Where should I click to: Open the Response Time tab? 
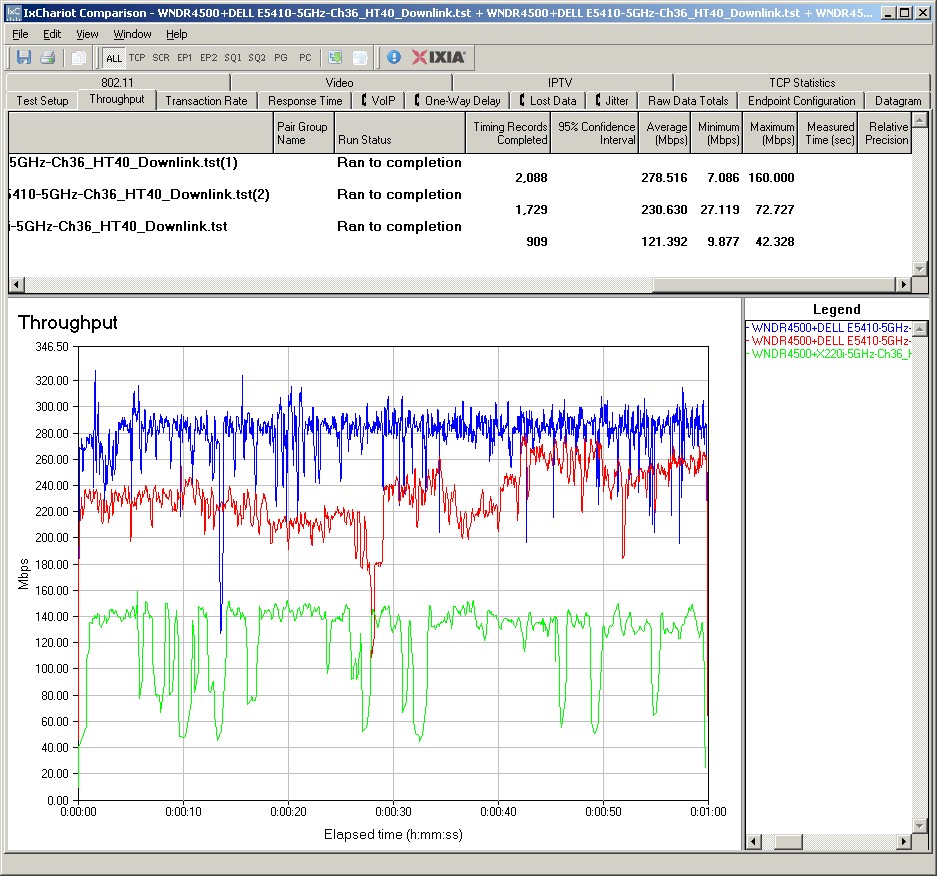(305, 101)
